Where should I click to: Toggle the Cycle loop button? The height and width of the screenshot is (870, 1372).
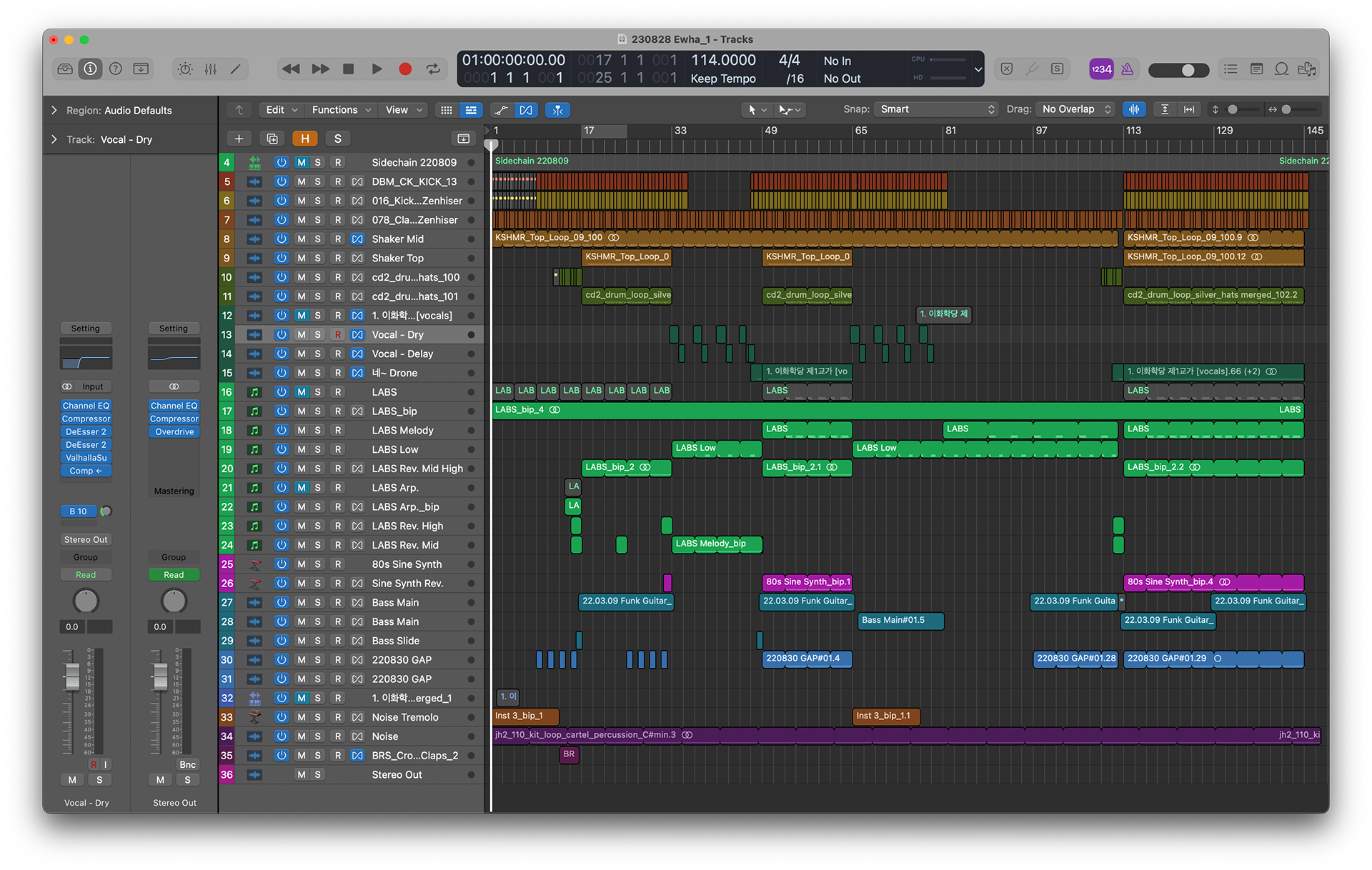(x=433, y=69)
